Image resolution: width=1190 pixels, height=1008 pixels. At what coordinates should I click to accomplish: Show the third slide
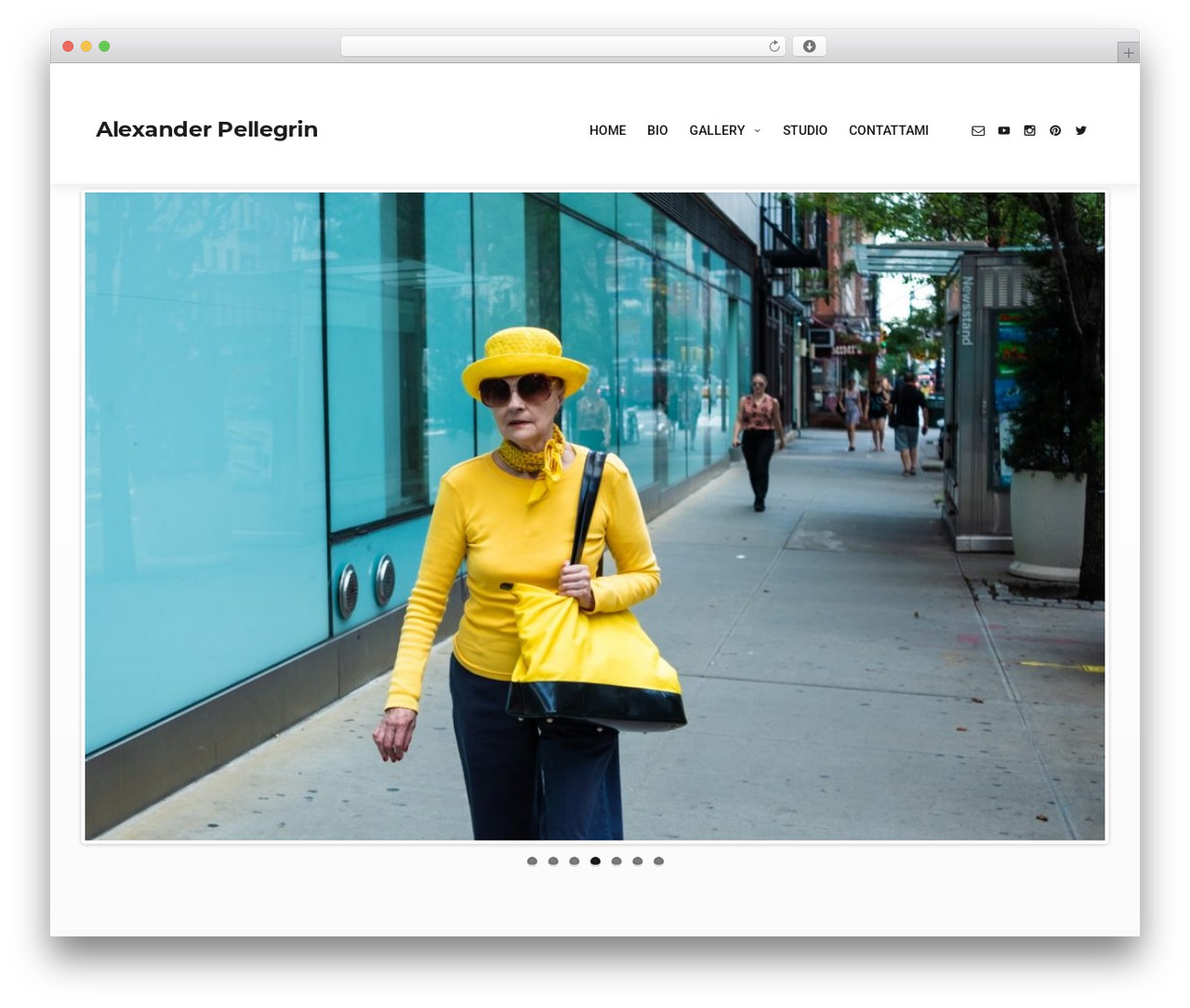coord(575,861)
